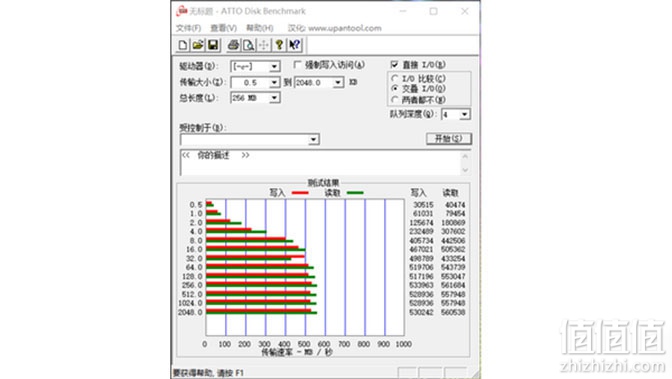Select the Neither radio button

(x=395, y=99)
